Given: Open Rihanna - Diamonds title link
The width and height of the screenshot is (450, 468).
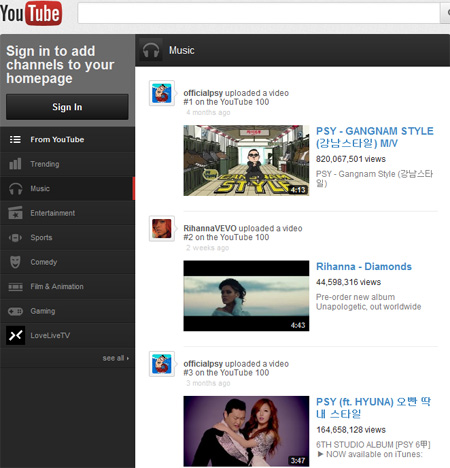Looking at the screenshot, I should [364, 267].
